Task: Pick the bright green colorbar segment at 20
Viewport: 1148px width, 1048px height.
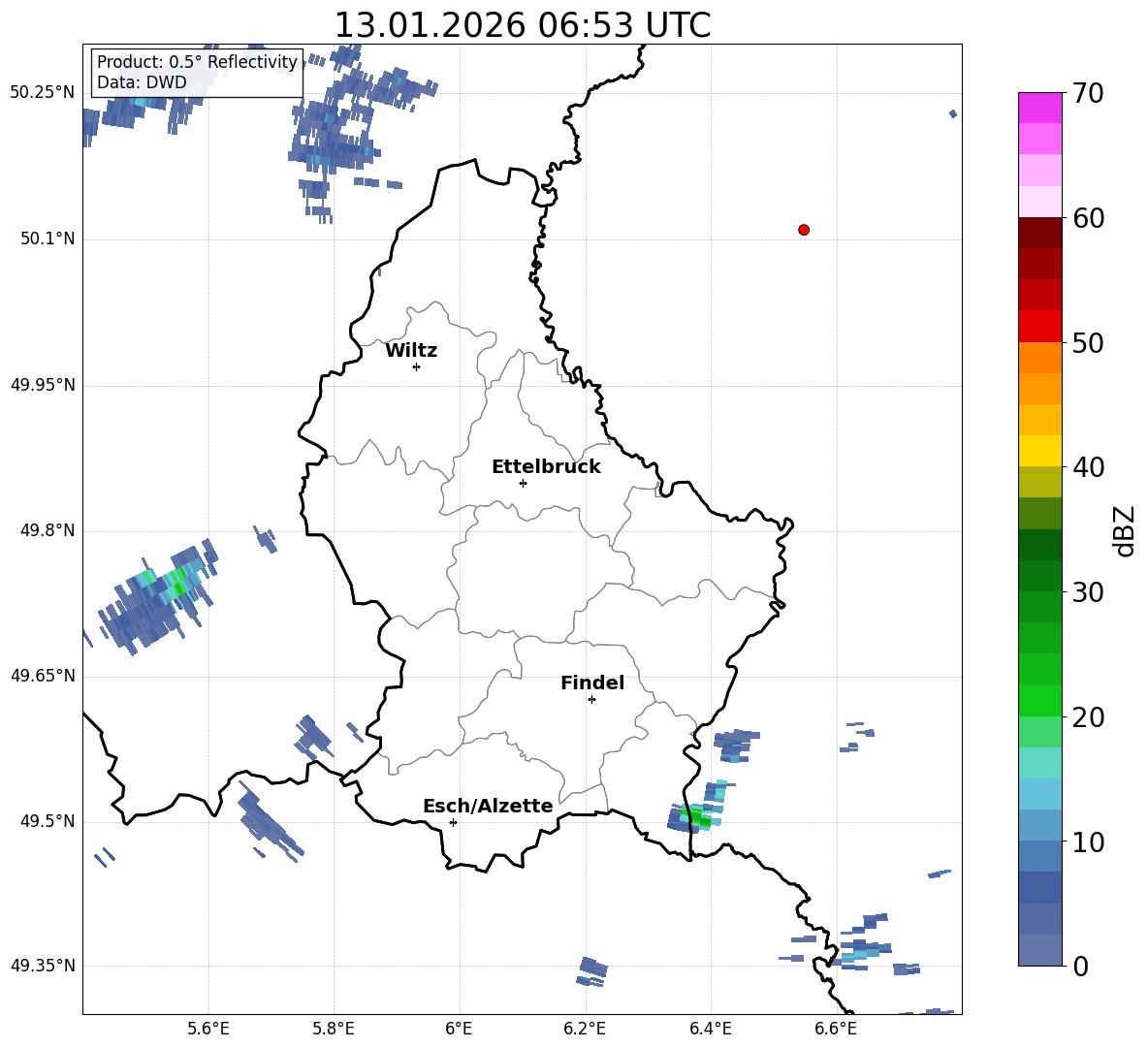Action: (x=1039, y=700)
